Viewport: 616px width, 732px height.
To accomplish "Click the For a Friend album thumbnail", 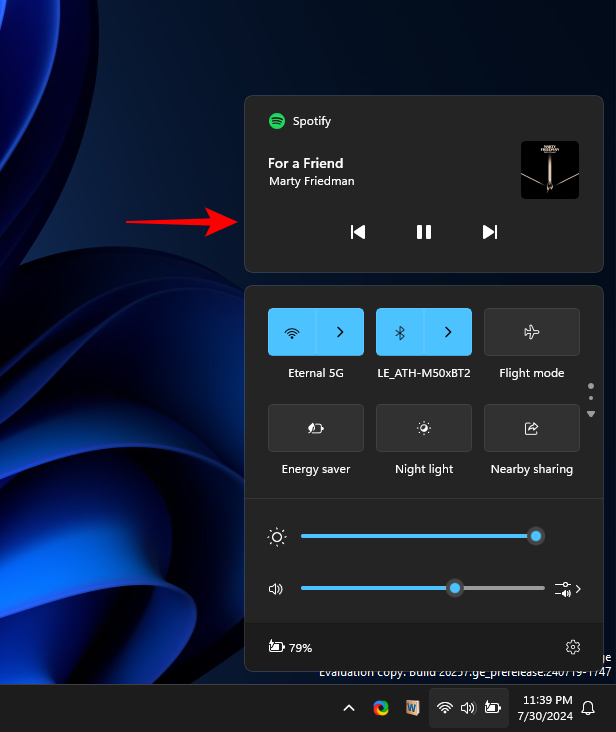I will (x=549, y=170).
